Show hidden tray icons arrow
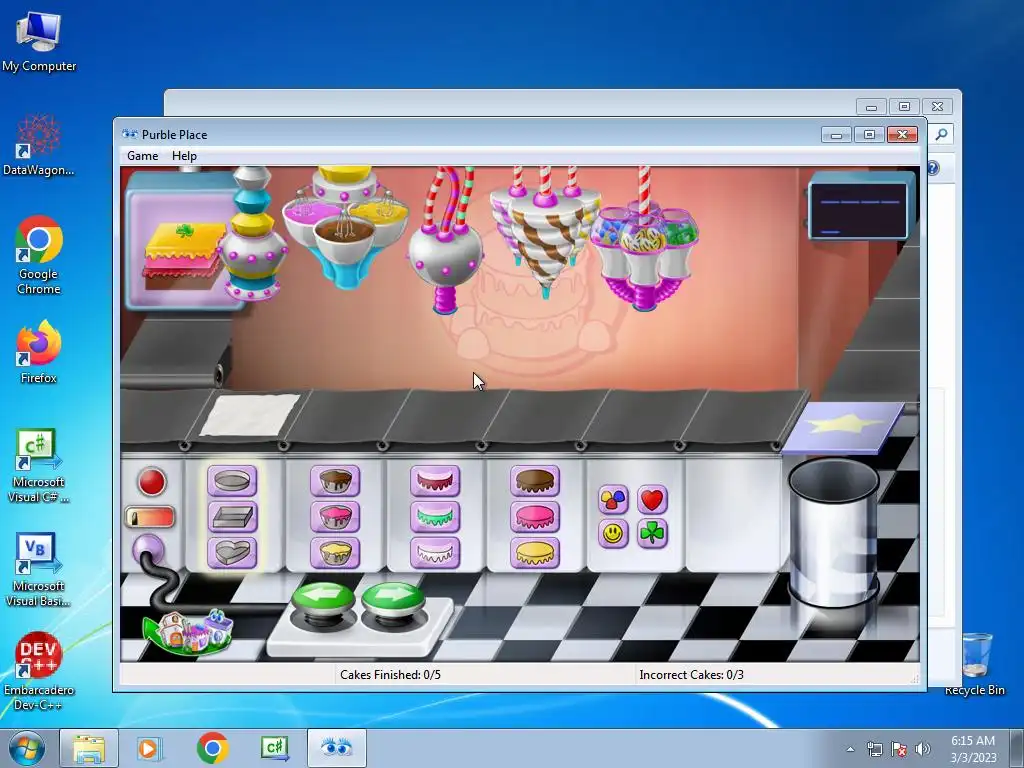Image resolution: width=1024 pixels, height=768 pixels. [x=850, y=749]
